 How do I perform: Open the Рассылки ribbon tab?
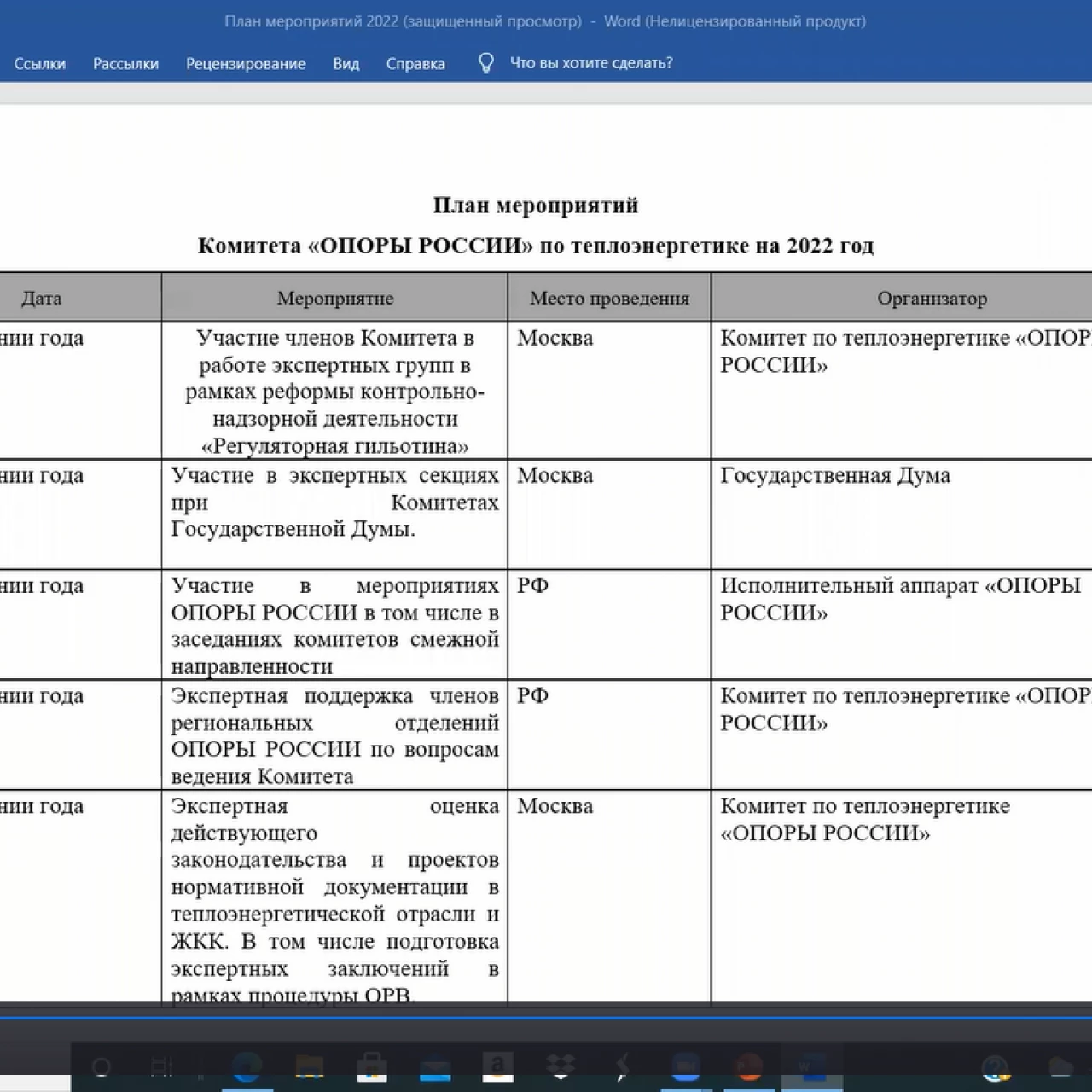(x=125, y=63)
